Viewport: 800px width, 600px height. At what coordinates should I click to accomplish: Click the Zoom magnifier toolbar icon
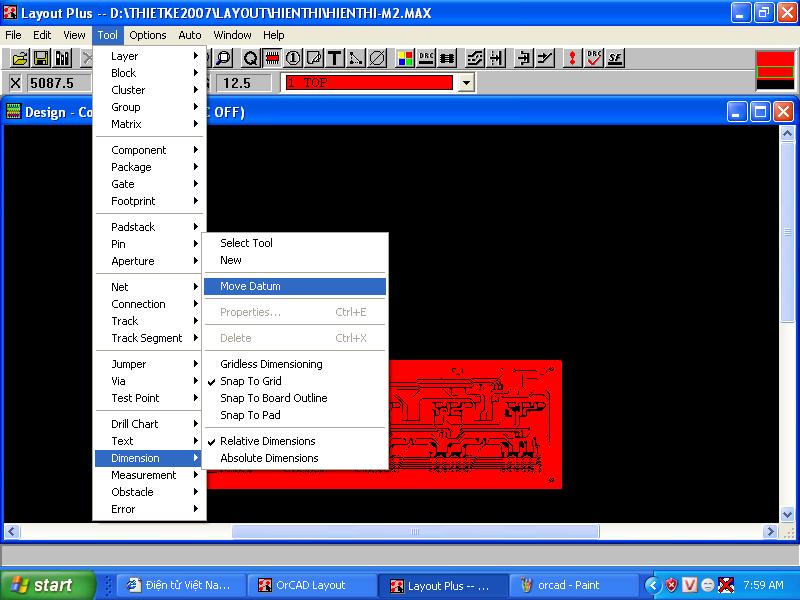pyautogui.click(x=223, y=58)
